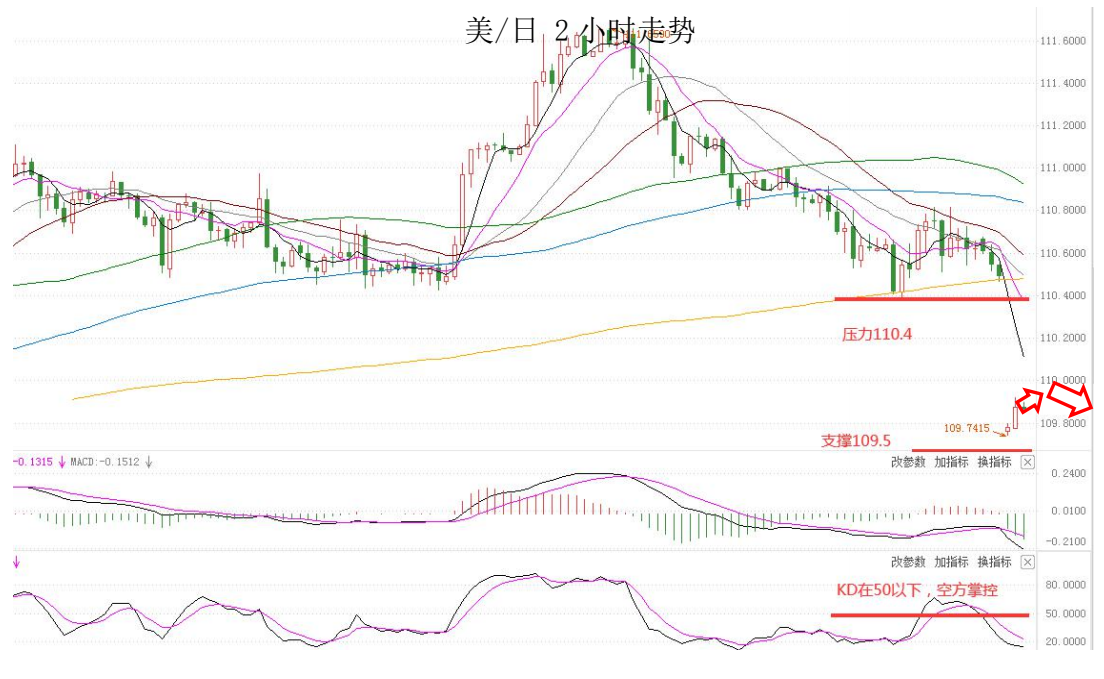The image size is (1104, 679).
Task: Click the 111.4000 price axis label
Action: (x=1062, y=83)
